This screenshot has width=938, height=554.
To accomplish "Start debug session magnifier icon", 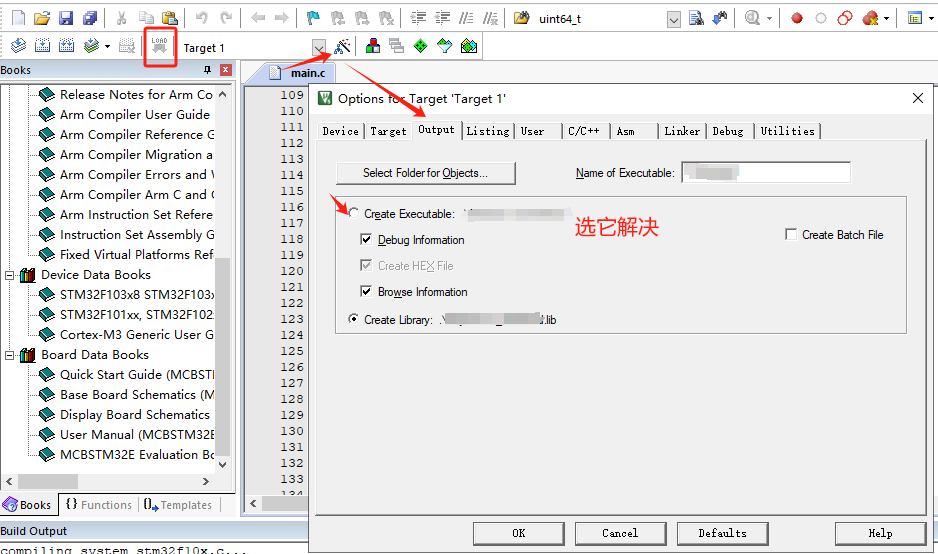I will tap(752, 19).
